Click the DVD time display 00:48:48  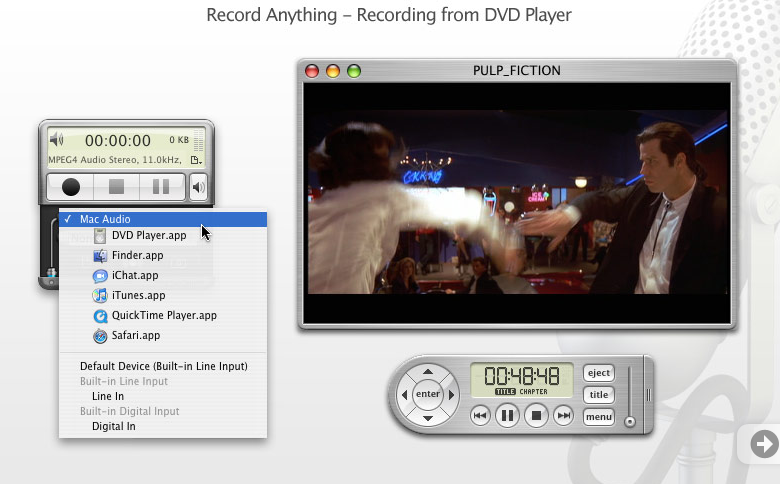(522, 376)
